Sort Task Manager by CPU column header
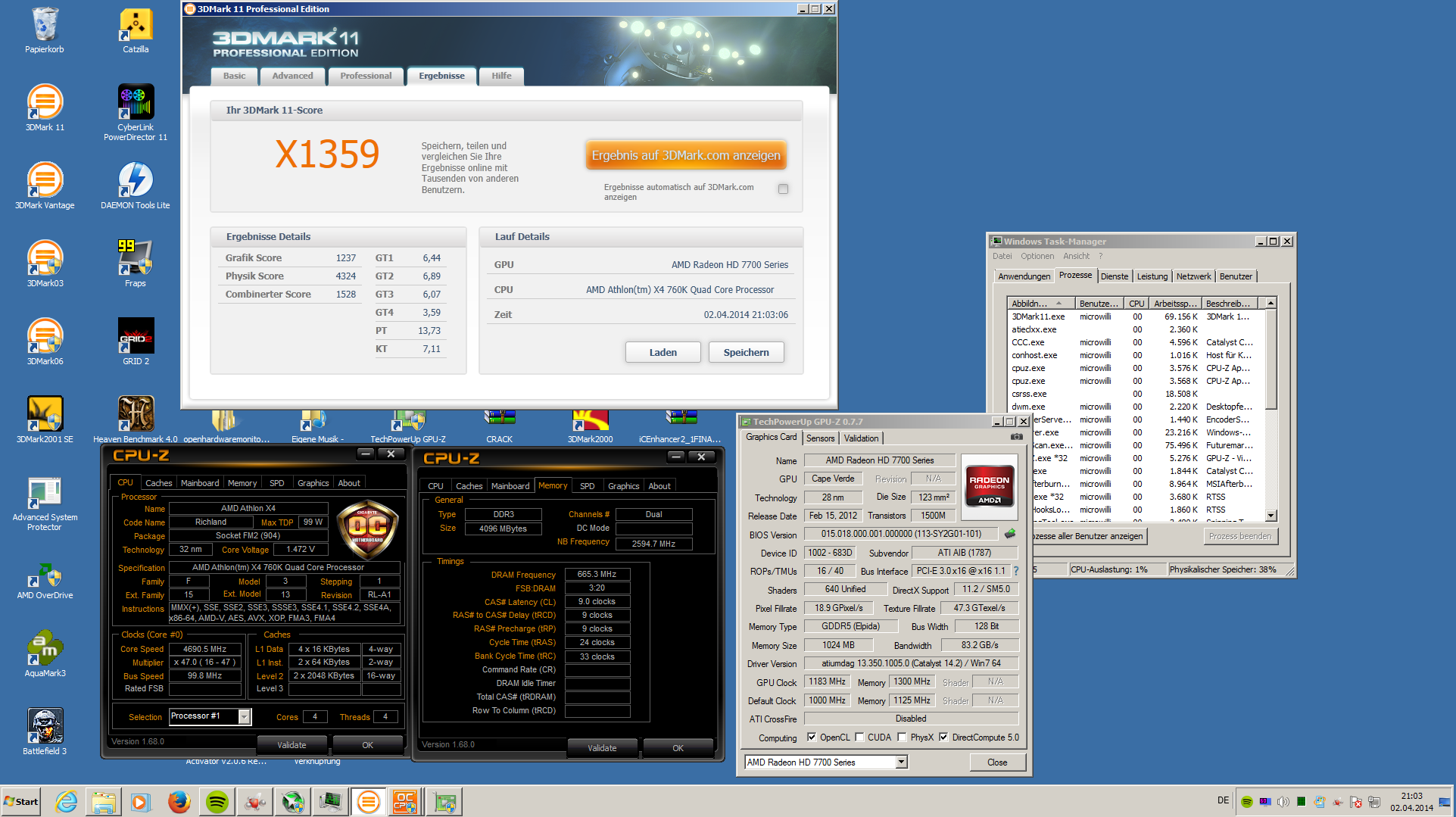 (x=1136, y=304)
